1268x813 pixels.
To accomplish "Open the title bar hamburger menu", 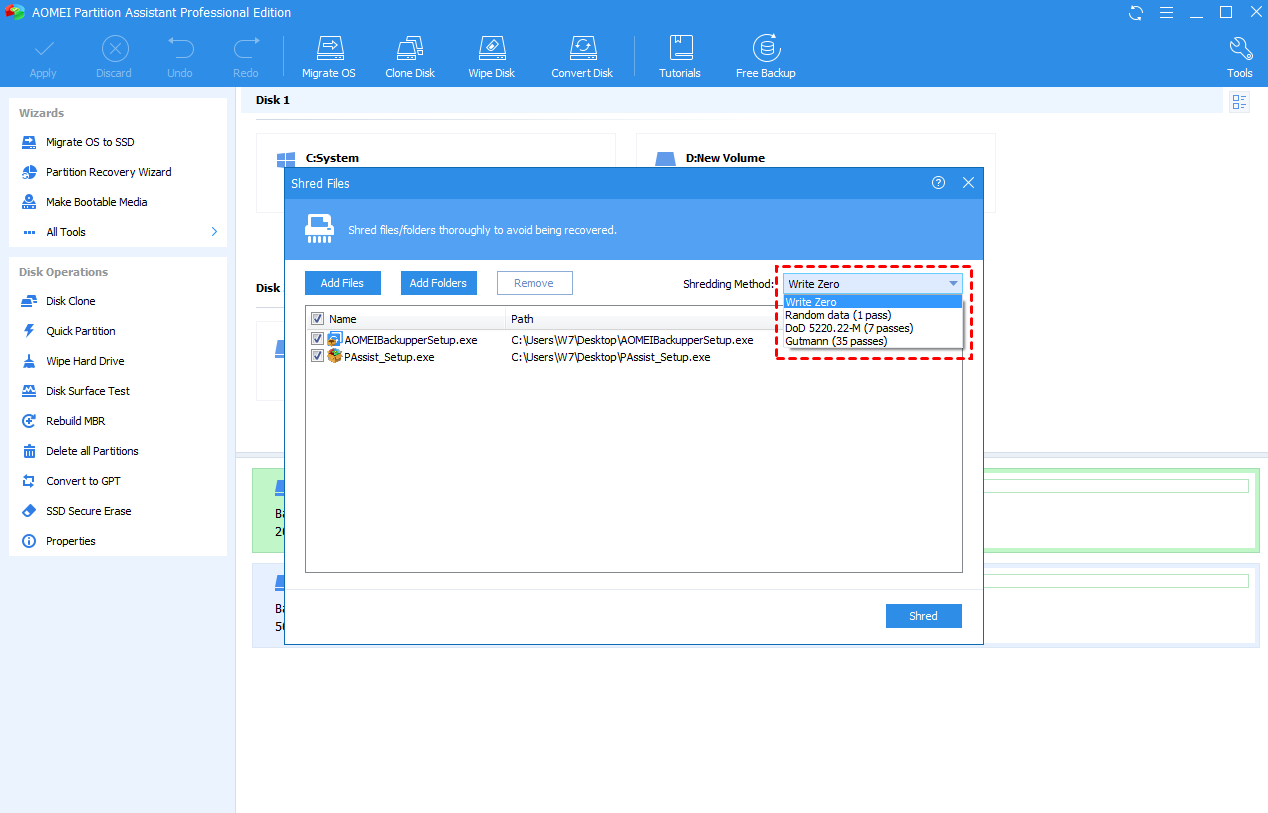I will [1166, 13].
